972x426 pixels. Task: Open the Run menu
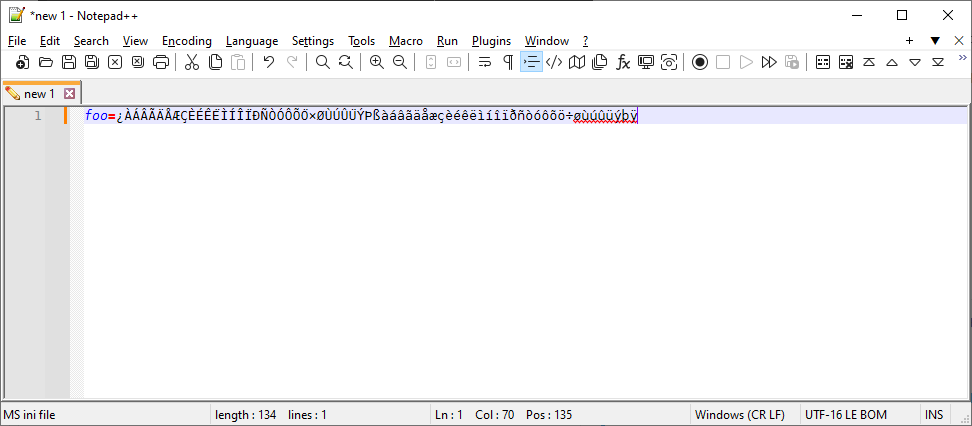coord(447,41)
